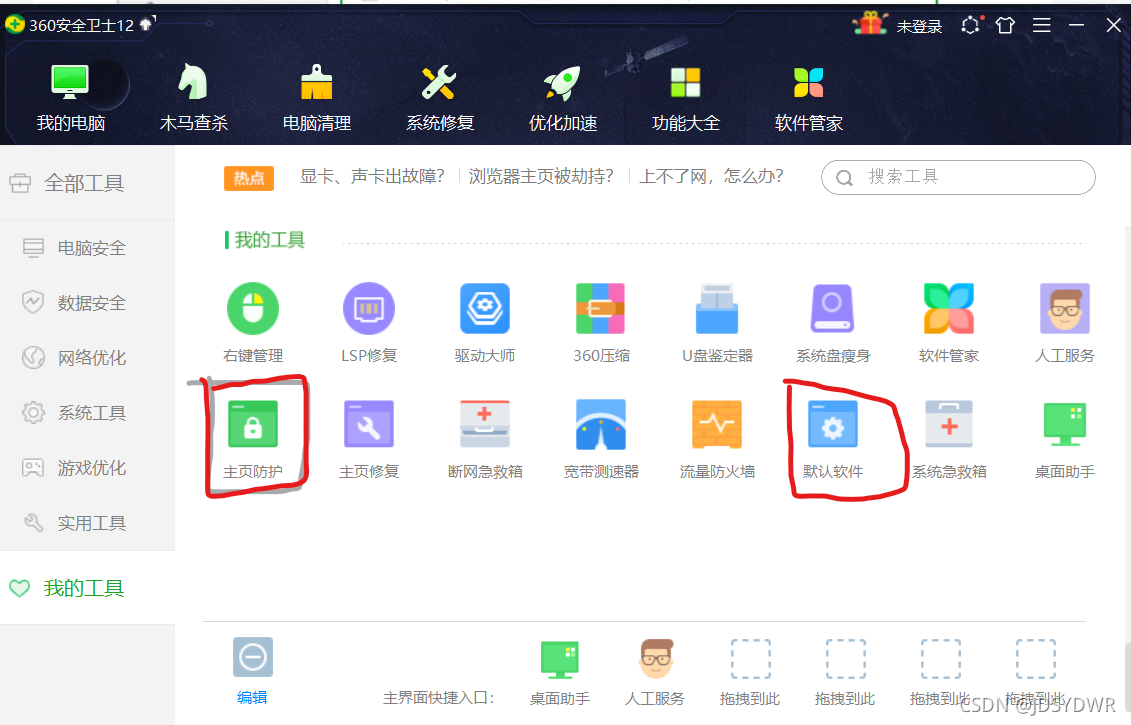Open the skin (shirt) icon
This screenshot has width=1131, height=725.
(1005, 26)
